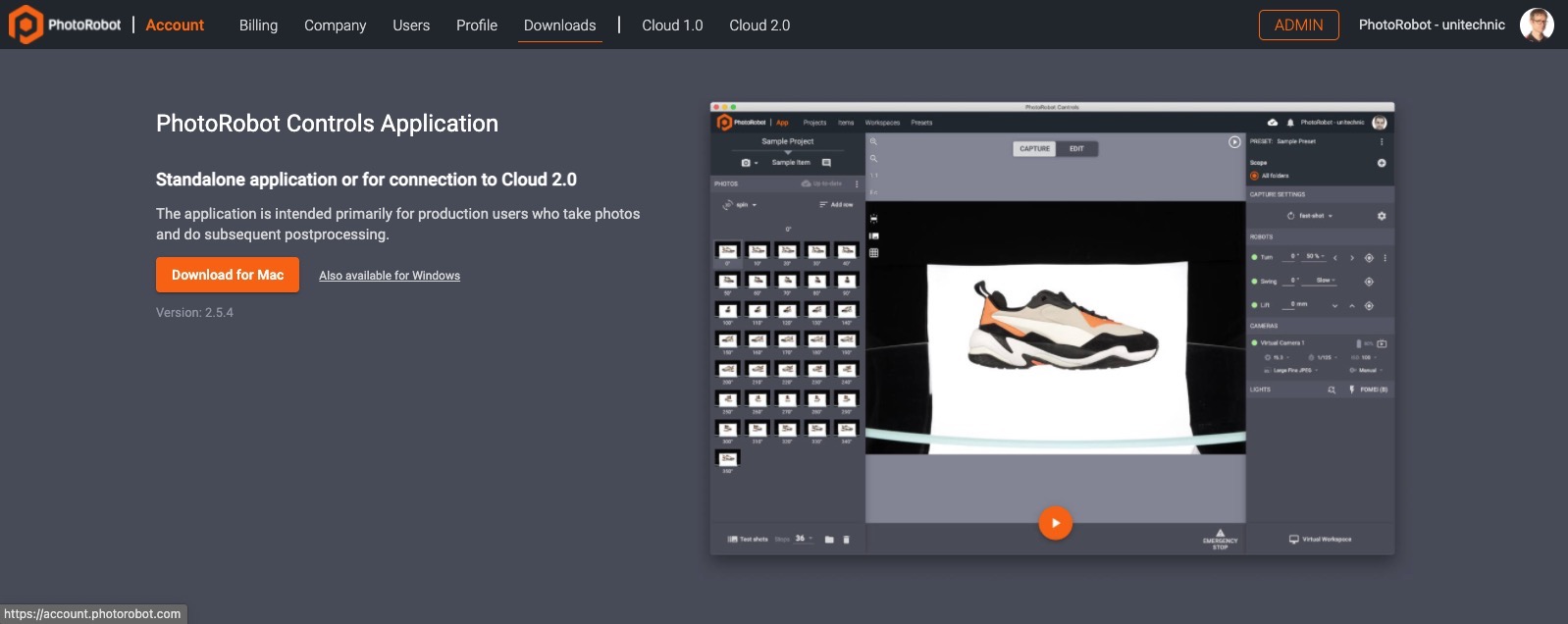Click the grid overlay icon beside the viewer

tap(873, 253)
